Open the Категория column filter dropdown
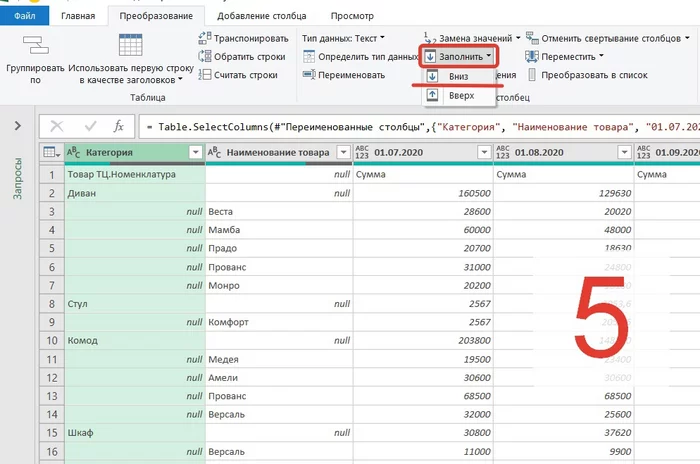The width and height of the screenshot is (700, 464). (x=196, y=152)
